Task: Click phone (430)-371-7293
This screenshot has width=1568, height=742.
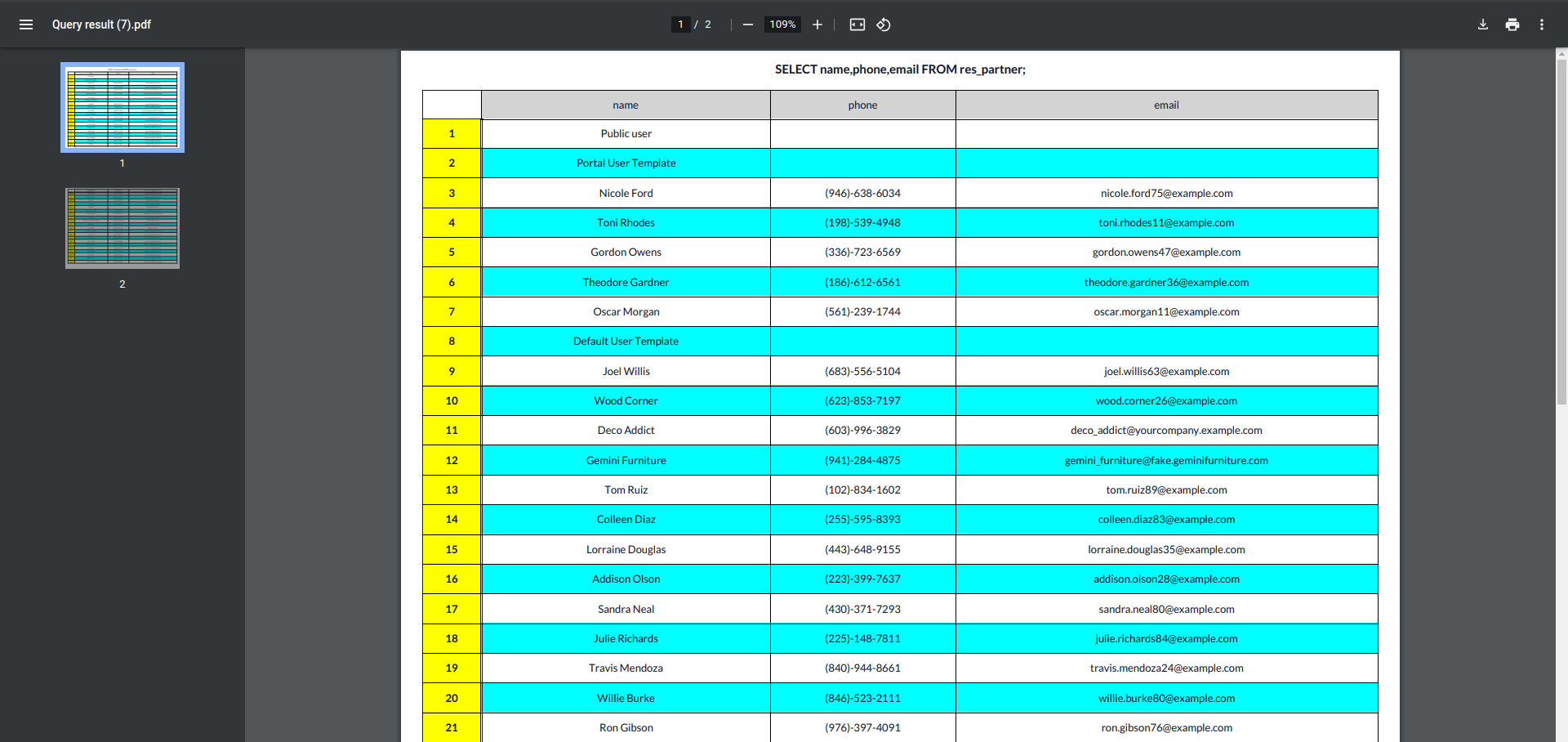Action: 862,609
